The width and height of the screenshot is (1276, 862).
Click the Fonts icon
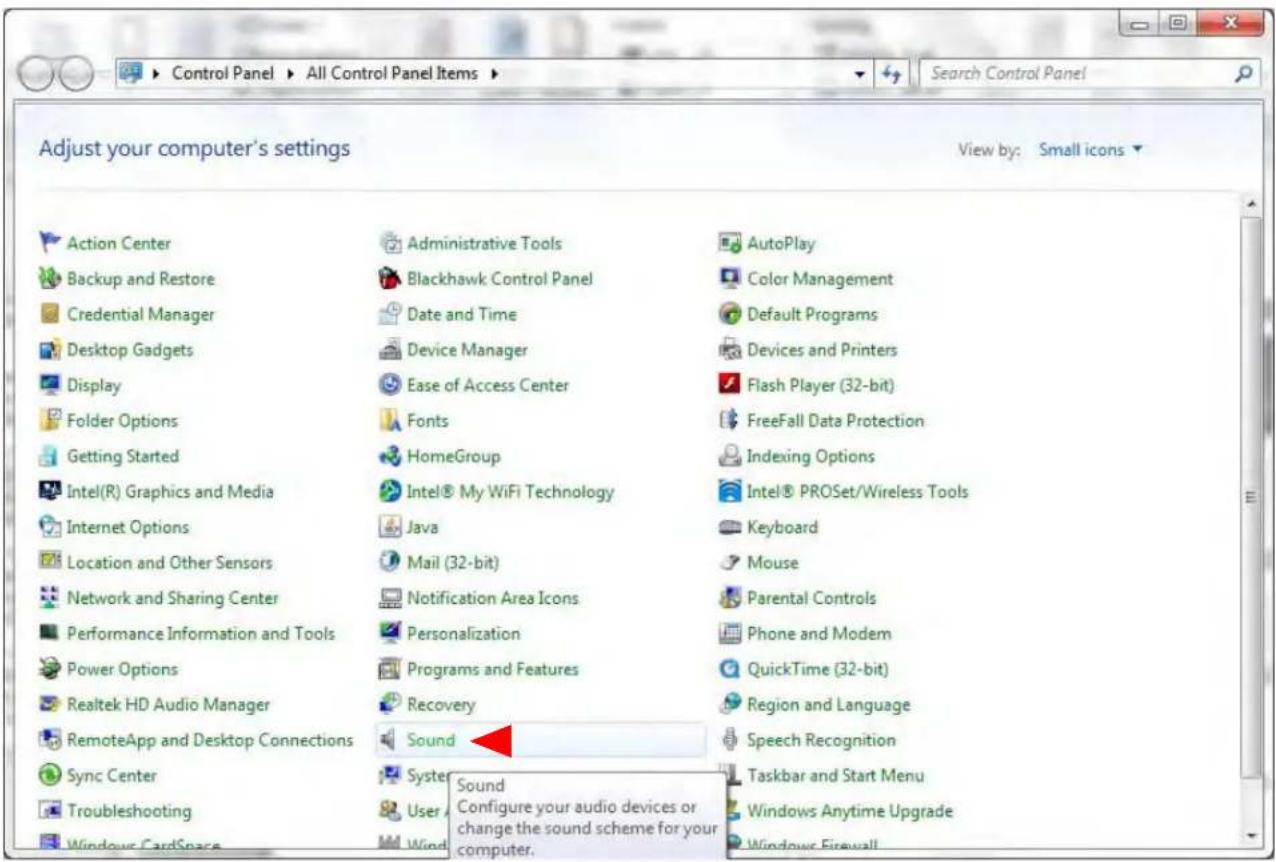coord(389,421)
